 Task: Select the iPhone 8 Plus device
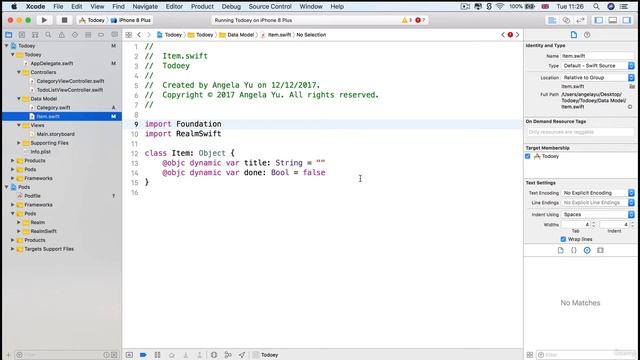[131, 20]
